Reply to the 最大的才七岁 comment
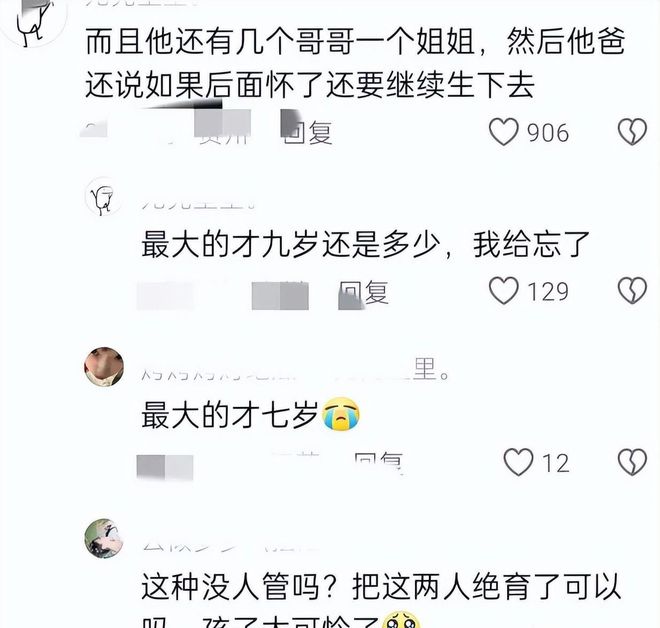This screenshot has height=628, width=660. 379,463
